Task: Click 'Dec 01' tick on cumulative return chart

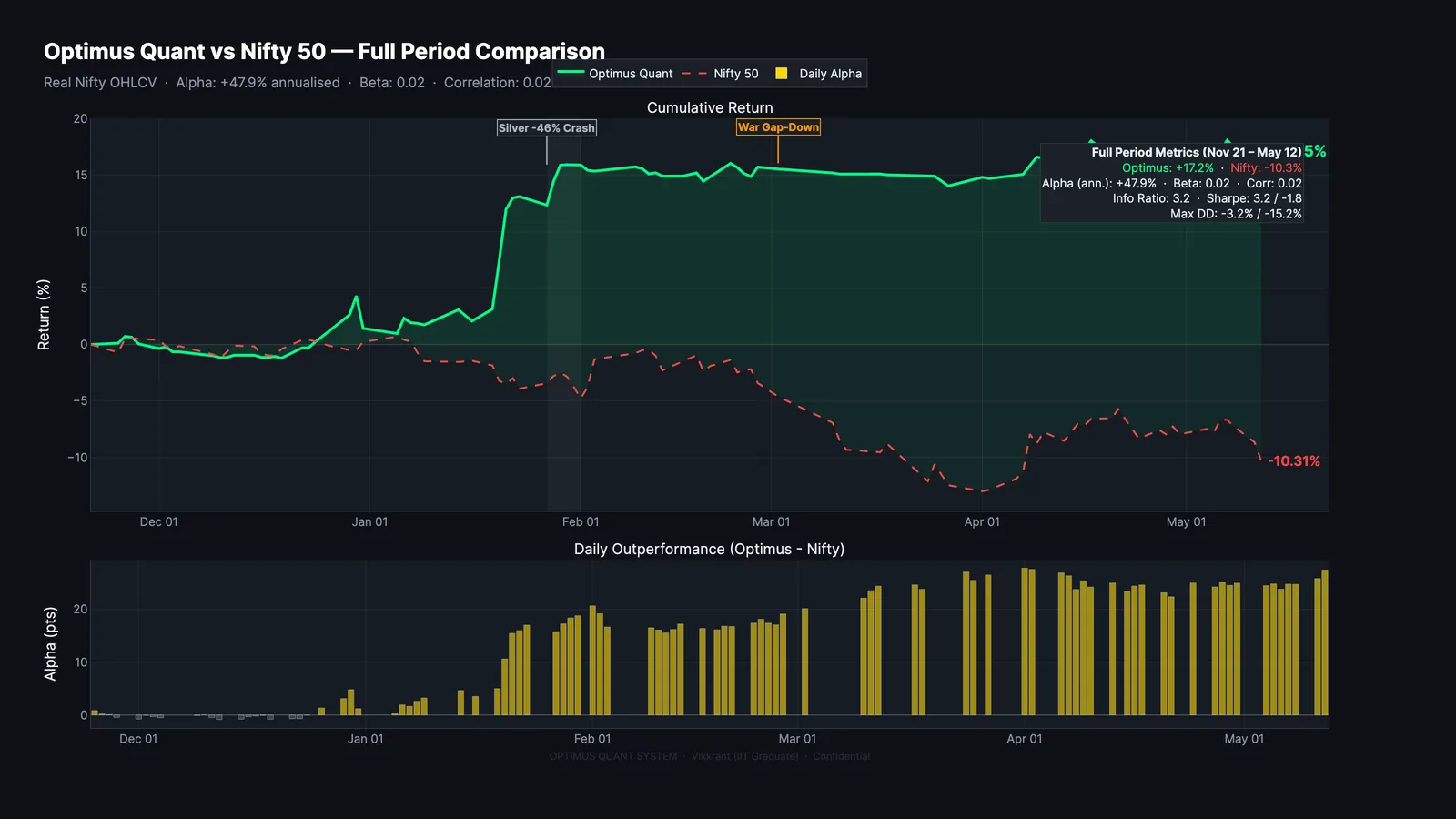Action: pos(158,522)
